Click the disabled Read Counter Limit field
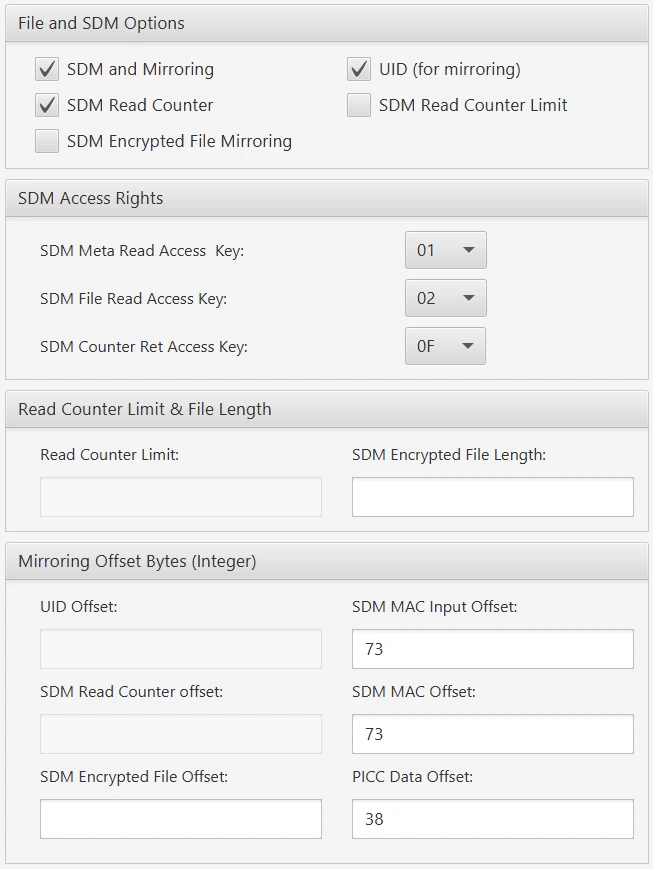The height and width of the screenshot is (869, 653). [180, 497]
